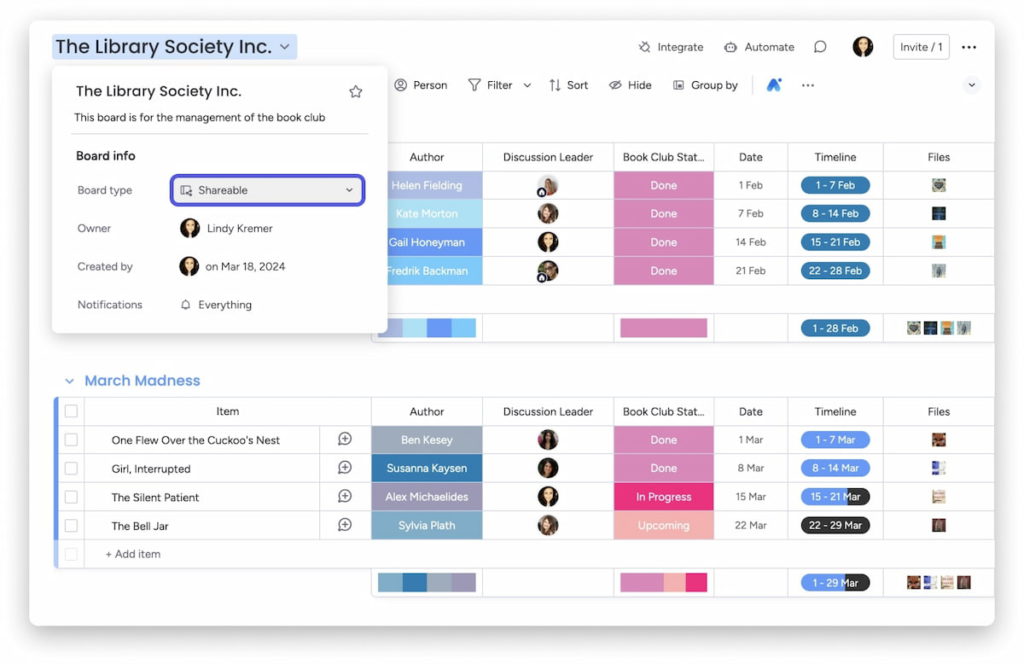Screen dimensions: 1024x664
Task: Star The Library Society Inc. board
Action: [x=356, y=90]
